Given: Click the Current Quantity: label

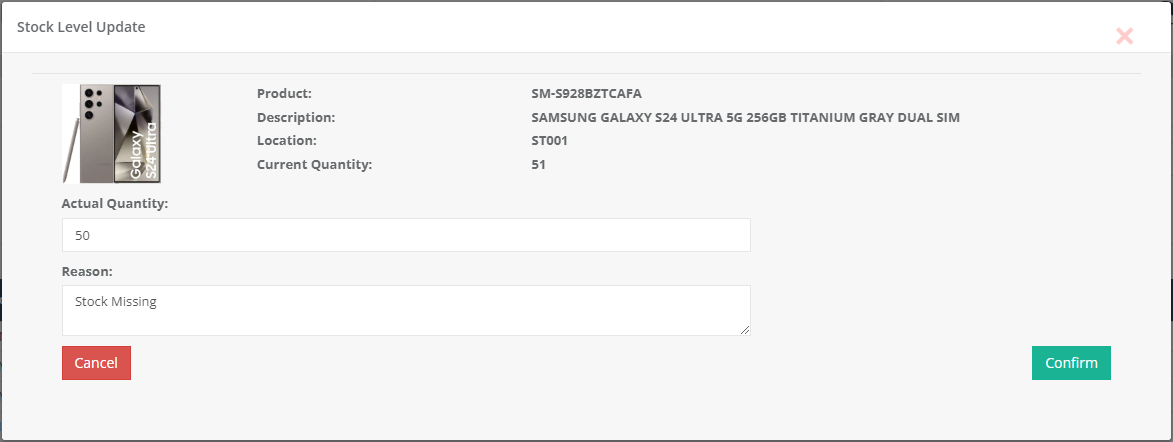Looking at the screenshot, I should point(314,164).
